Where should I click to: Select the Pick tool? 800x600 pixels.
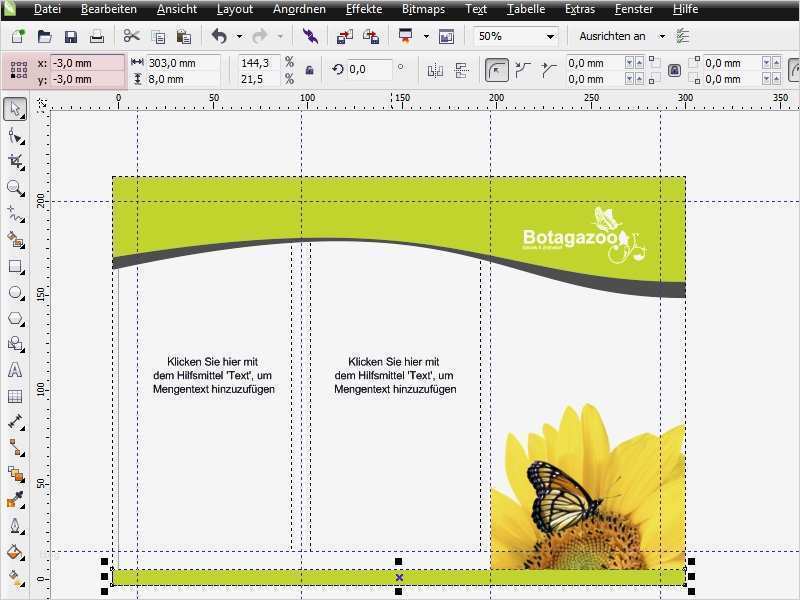(x=14, y=107)
